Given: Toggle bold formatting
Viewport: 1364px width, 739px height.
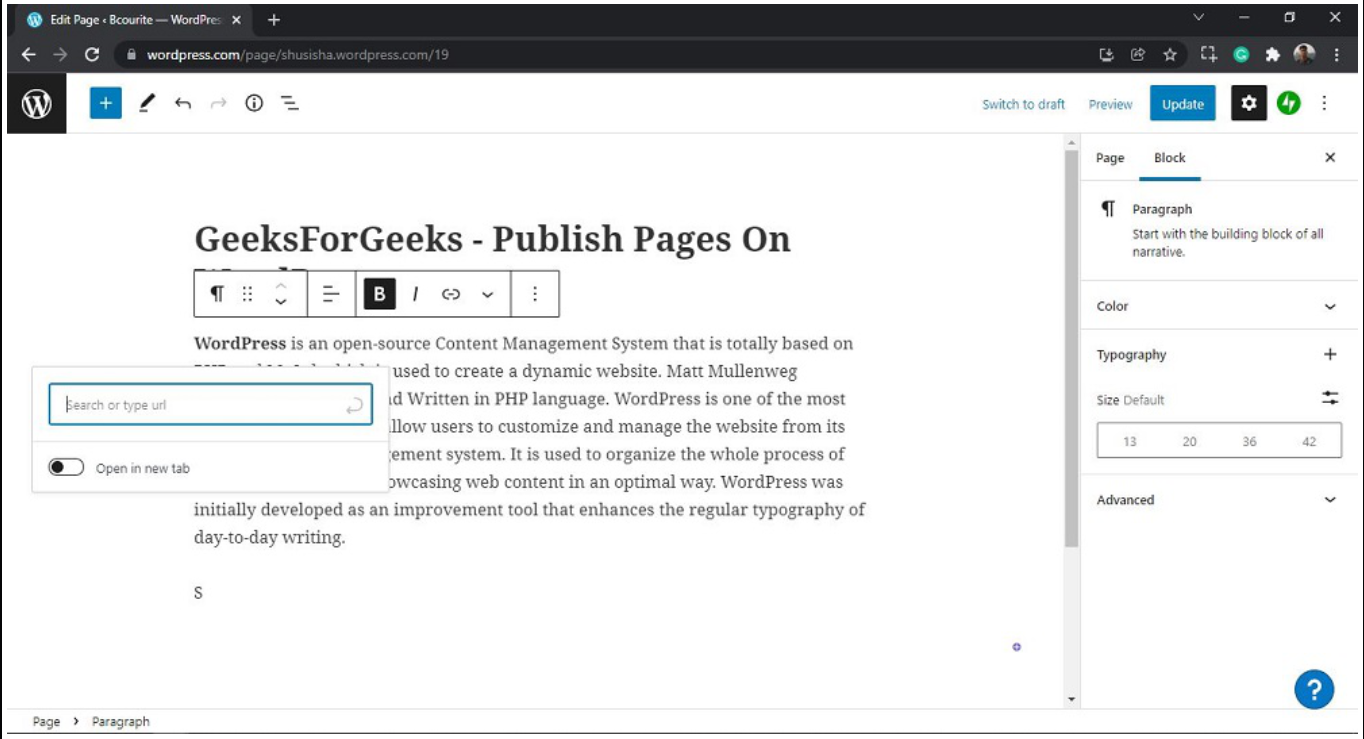Looking at the screenshot, I should coord(379,294).
